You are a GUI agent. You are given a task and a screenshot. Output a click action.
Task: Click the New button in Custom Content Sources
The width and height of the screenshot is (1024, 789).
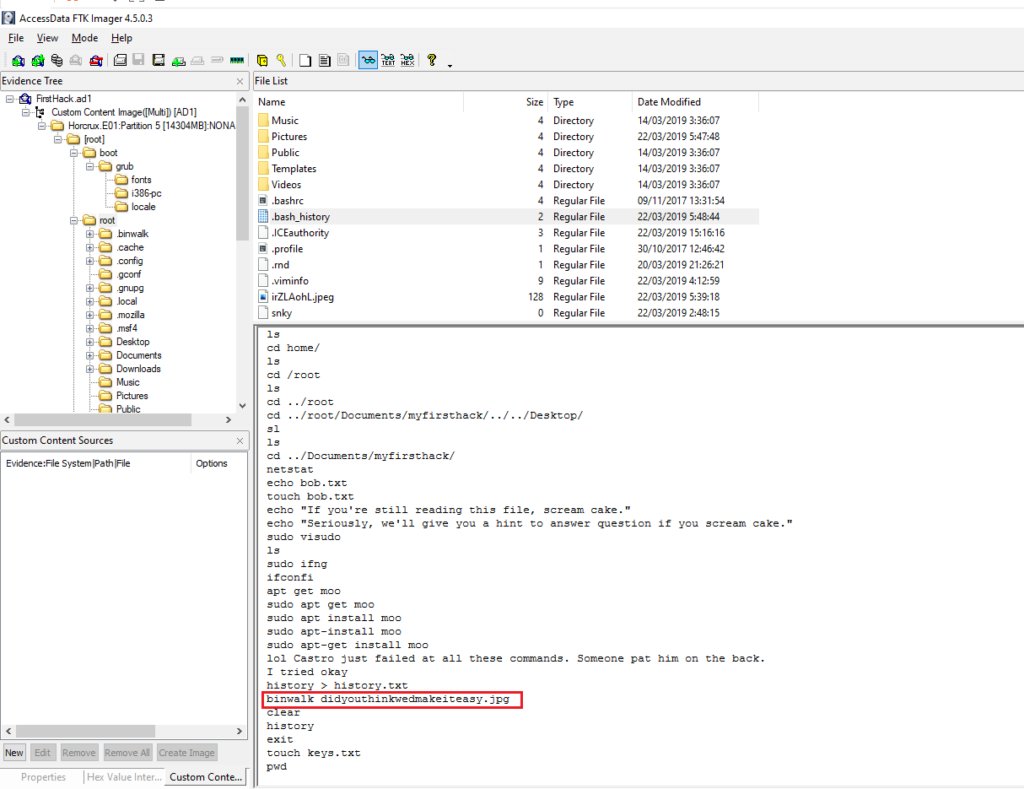point(14,752)
